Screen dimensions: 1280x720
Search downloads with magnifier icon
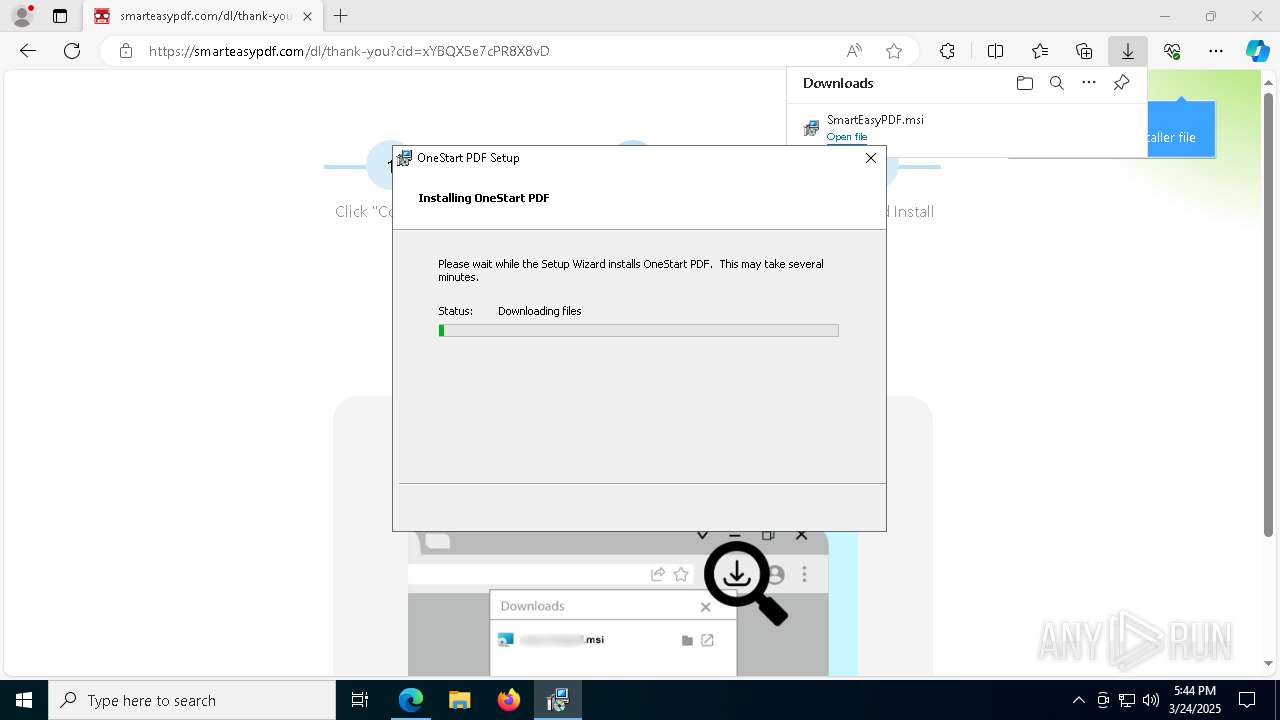click(x=1056, y=83)
